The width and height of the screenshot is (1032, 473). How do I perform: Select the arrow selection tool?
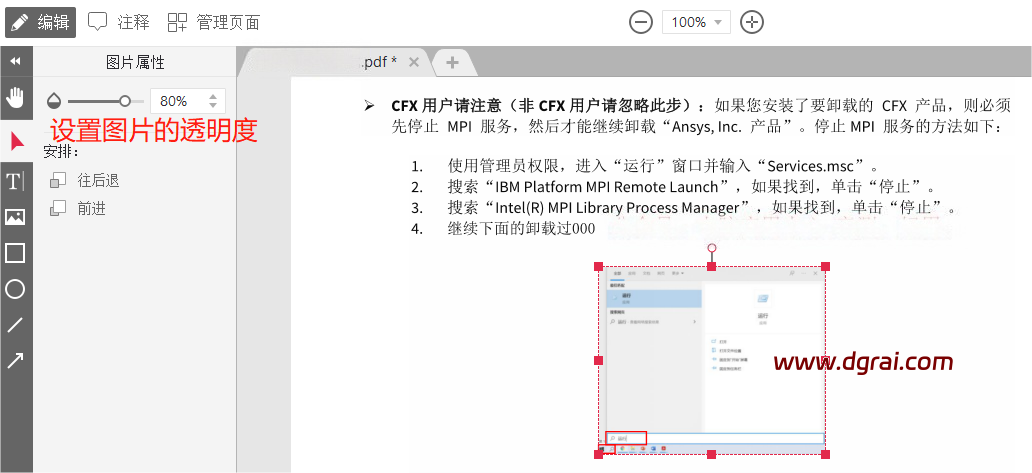pyautogui.click(x=15, y=140)
